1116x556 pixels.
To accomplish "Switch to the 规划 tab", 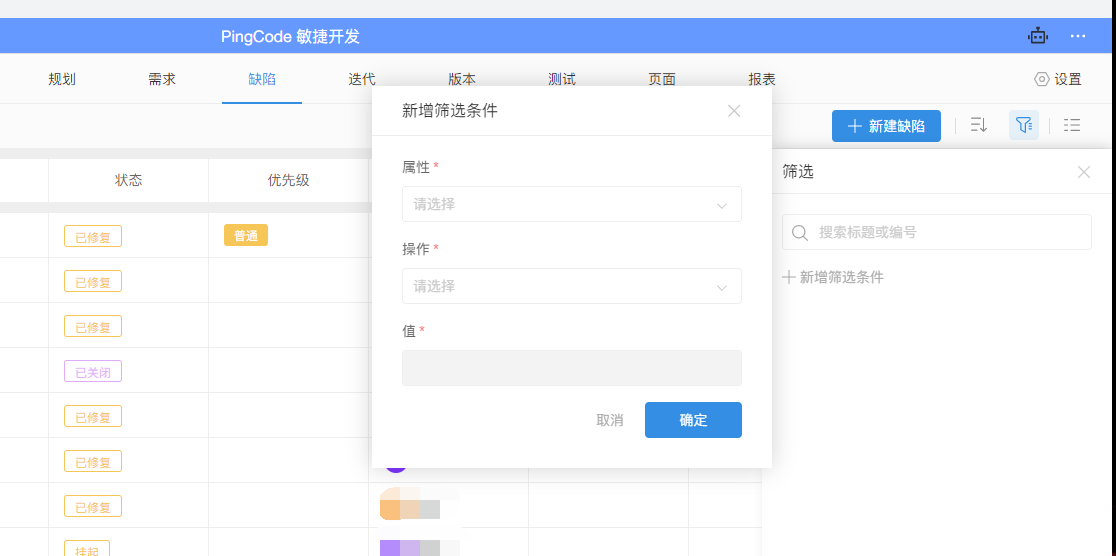I will [x=62, y=79].
